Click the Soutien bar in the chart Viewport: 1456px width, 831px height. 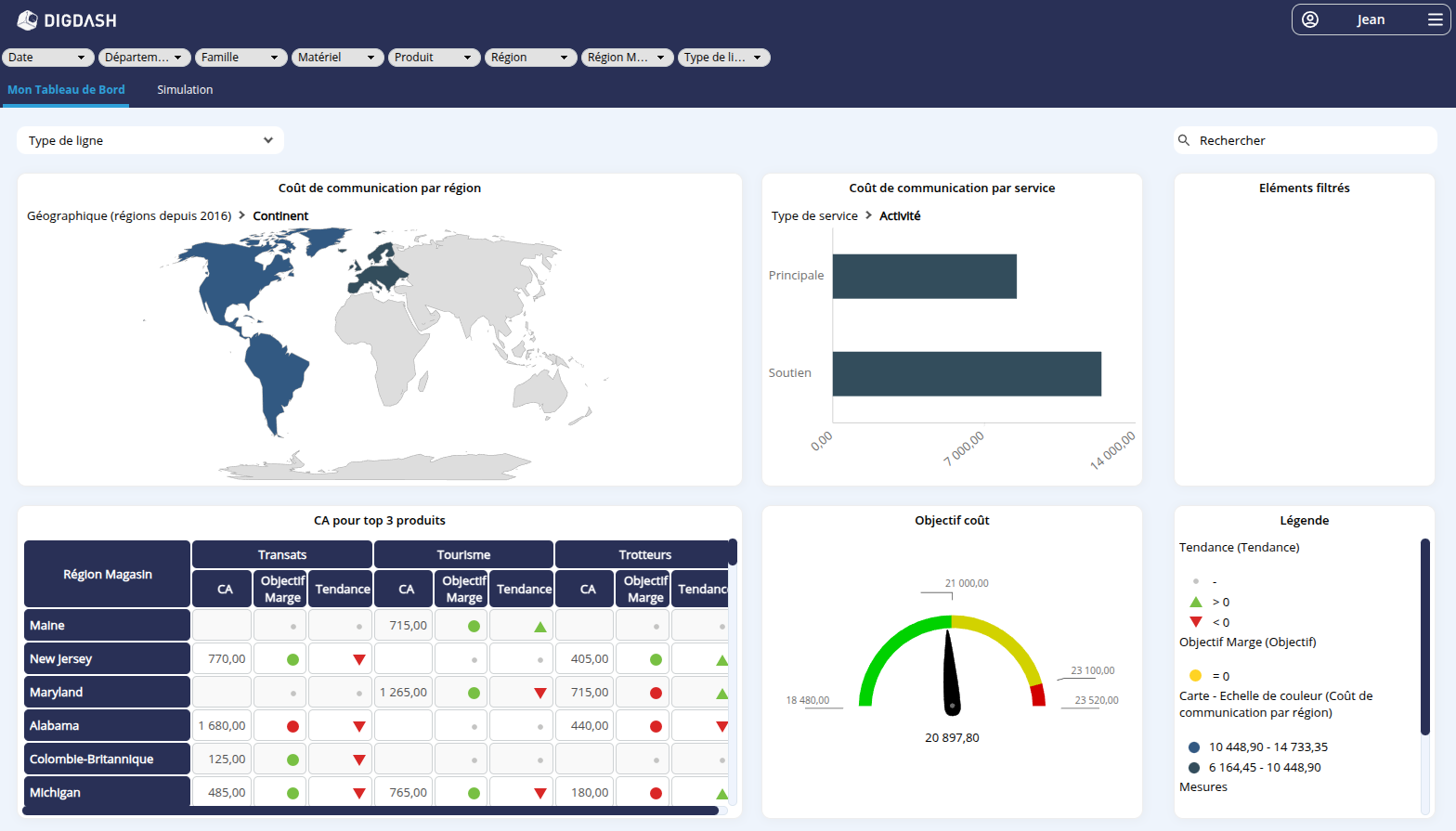point(966,373)
